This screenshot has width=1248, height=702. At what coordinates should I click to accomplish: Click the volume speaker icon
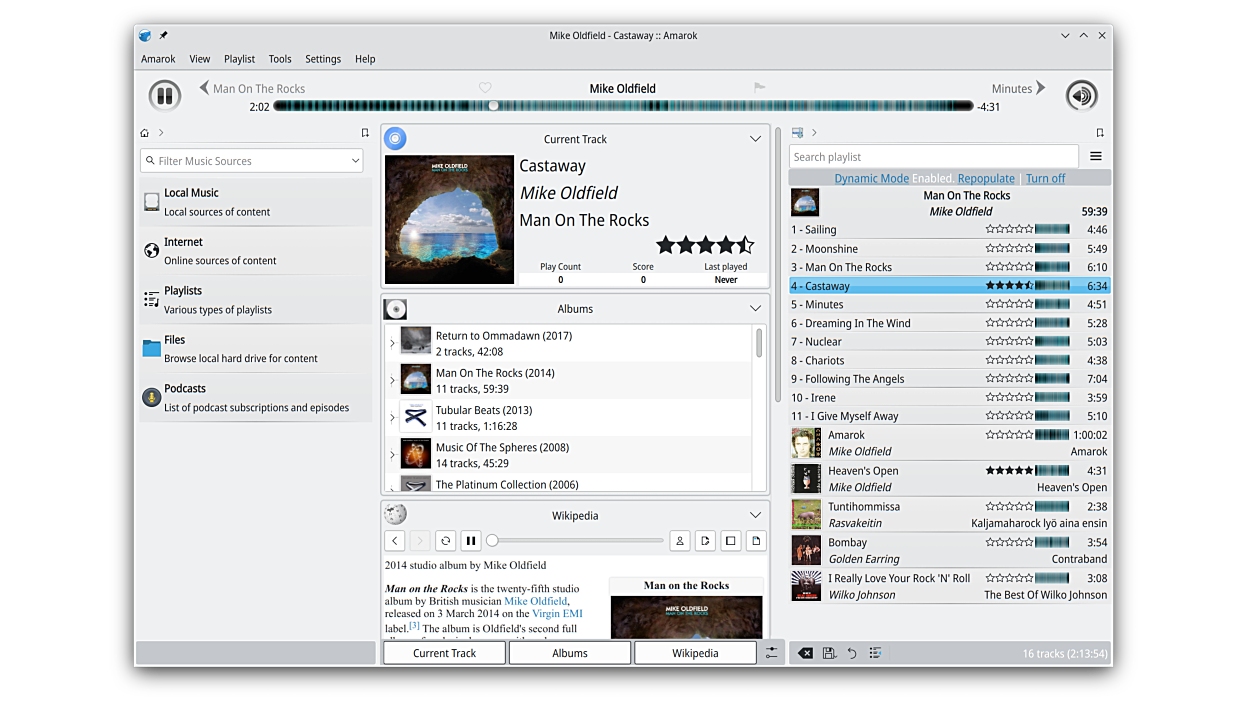coord(1081,96)
